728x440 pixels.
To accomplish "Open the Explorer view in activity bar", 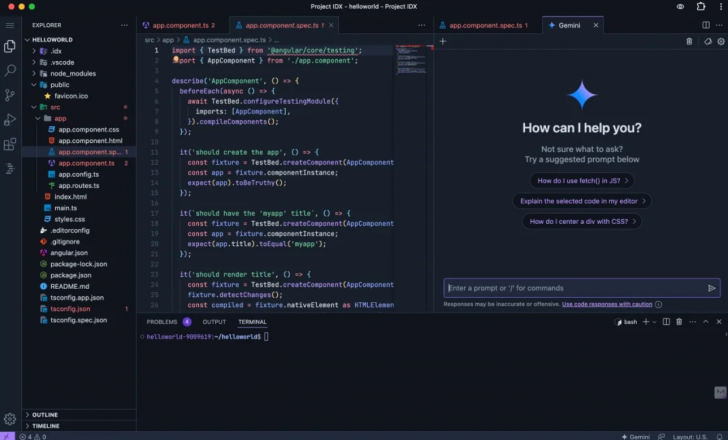I will (10, 46).
